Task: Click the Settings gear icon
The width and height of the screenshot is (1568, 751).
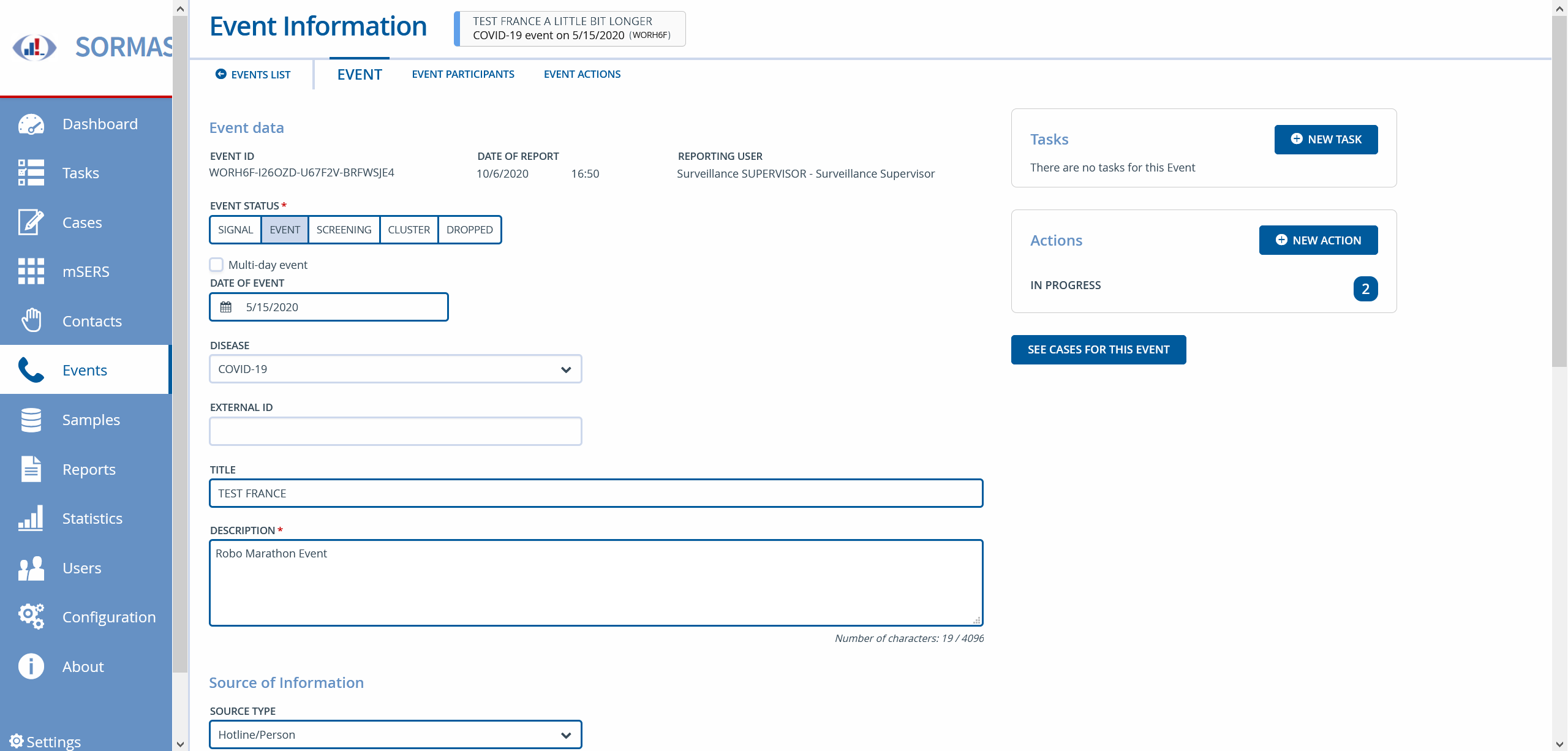Action: click(17, 741)
